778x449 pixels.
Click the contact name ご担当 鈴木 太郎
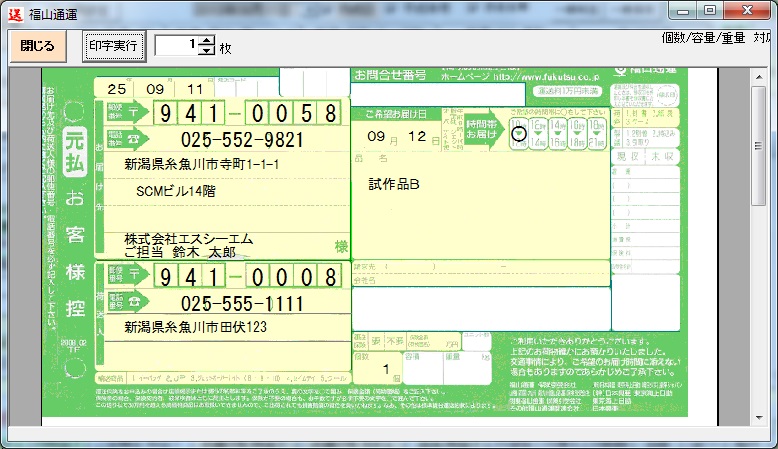click(180, 252)
